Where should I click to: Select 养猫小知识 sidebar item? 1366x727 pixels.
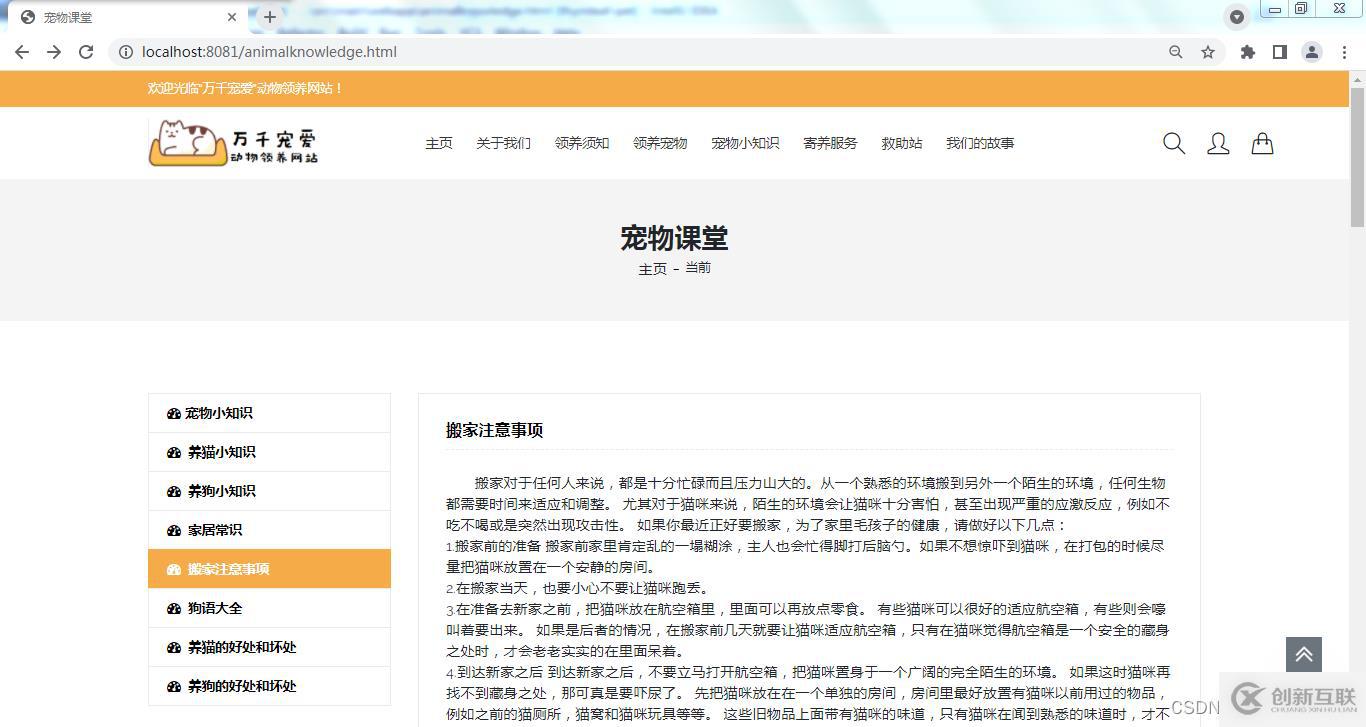point(221,452)
